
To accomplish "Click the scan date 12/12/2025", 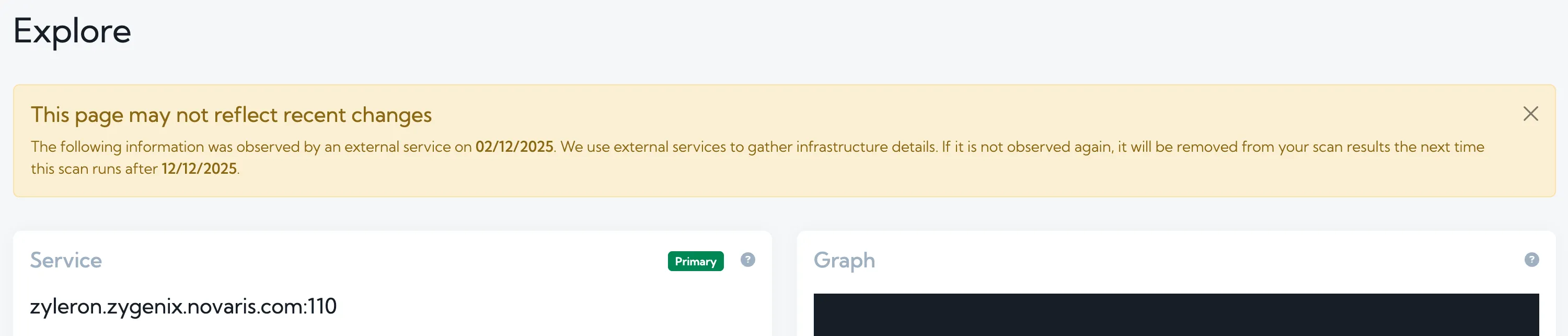I will tap(199, 169).
